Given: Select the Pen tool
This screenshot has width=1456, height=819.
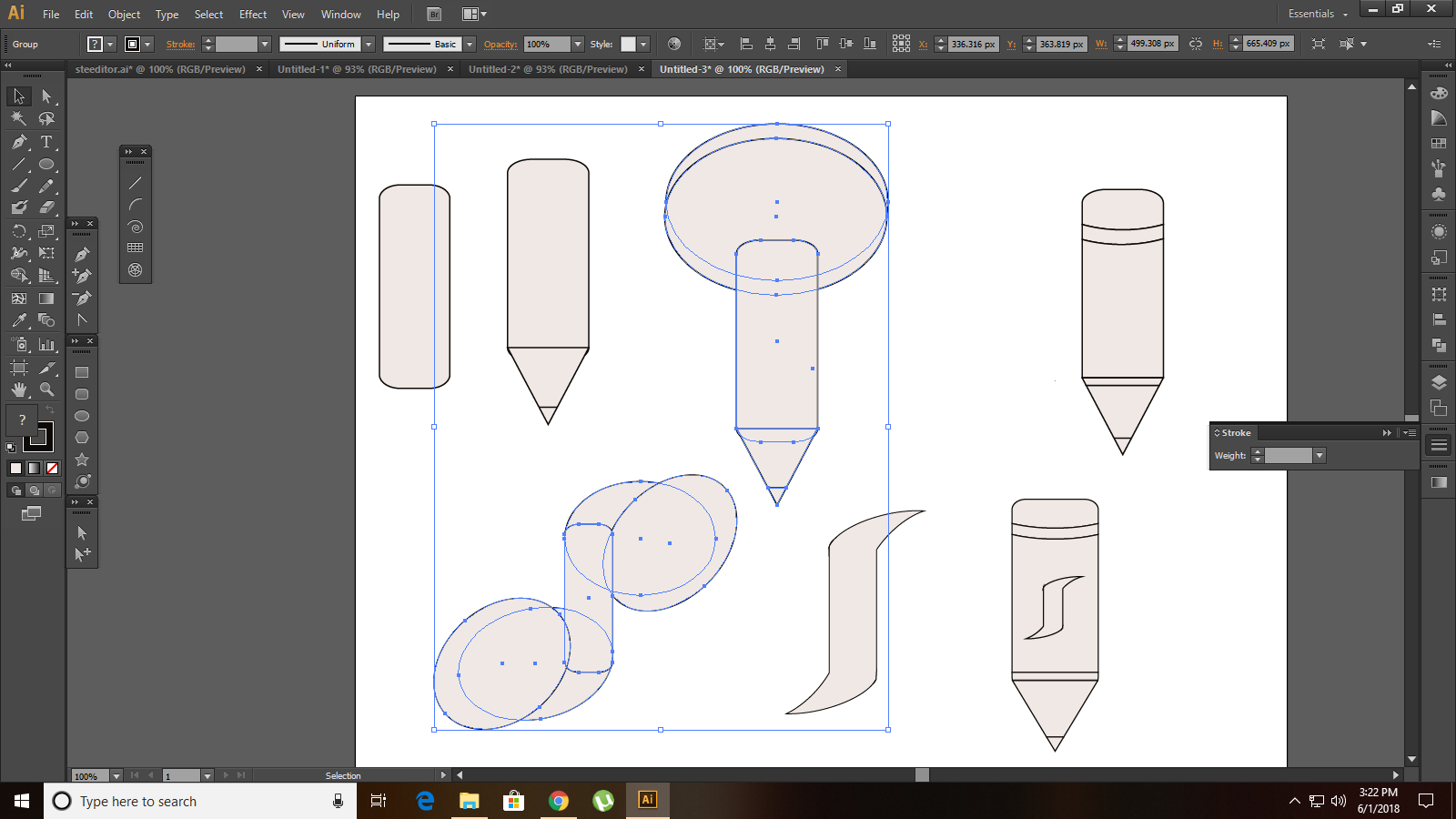Looking at the screenshot, I should click(x=19, y=142).
